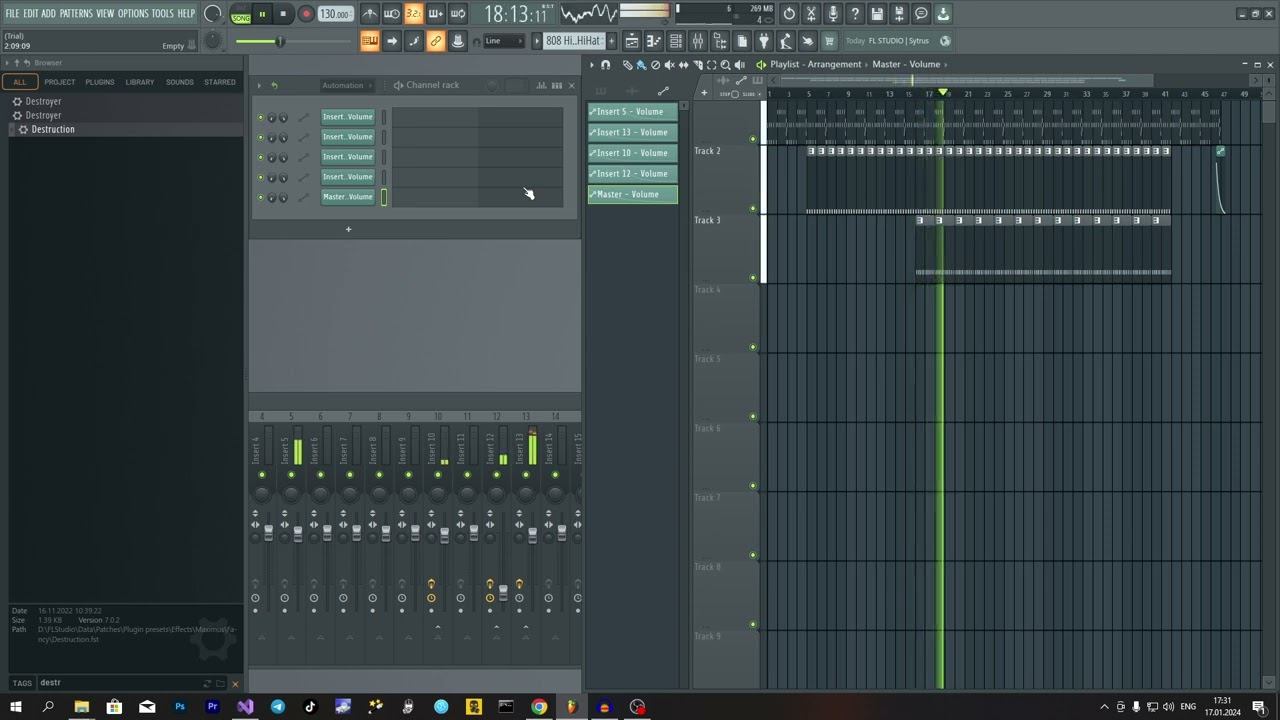
Task: Open Photoshop from the taskbar
Action: click(x=180, y=707)
